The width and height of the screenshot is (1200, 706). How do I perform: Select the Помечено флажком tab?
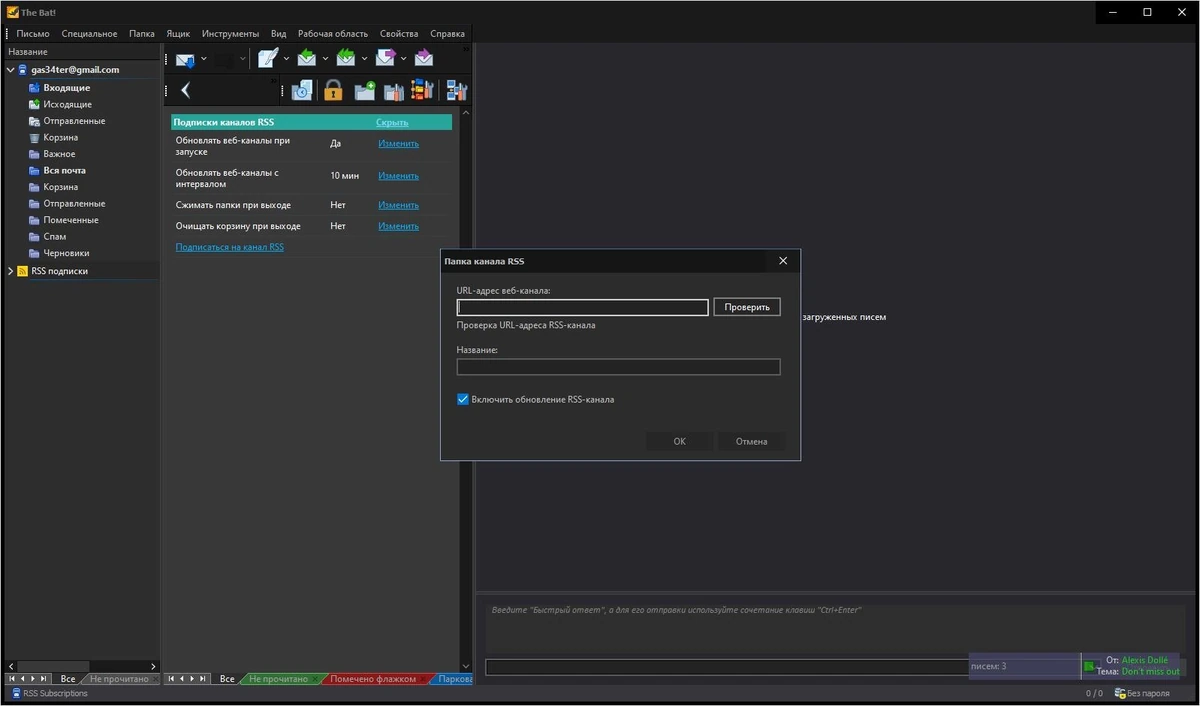point(373,679)
